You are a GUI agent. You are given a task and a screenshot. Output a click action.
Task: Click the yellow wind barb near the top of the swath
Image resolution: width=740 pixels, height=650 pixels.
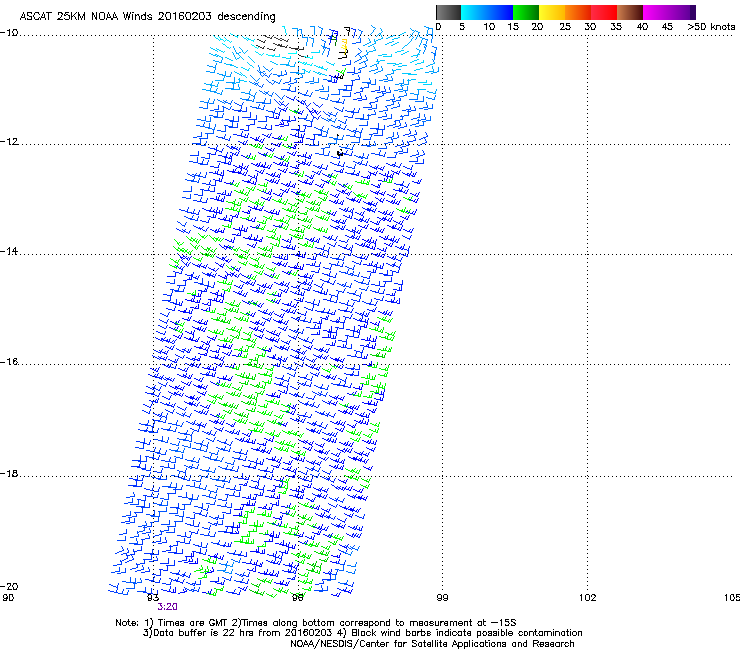pyautogui.click(x=344, y=48)
